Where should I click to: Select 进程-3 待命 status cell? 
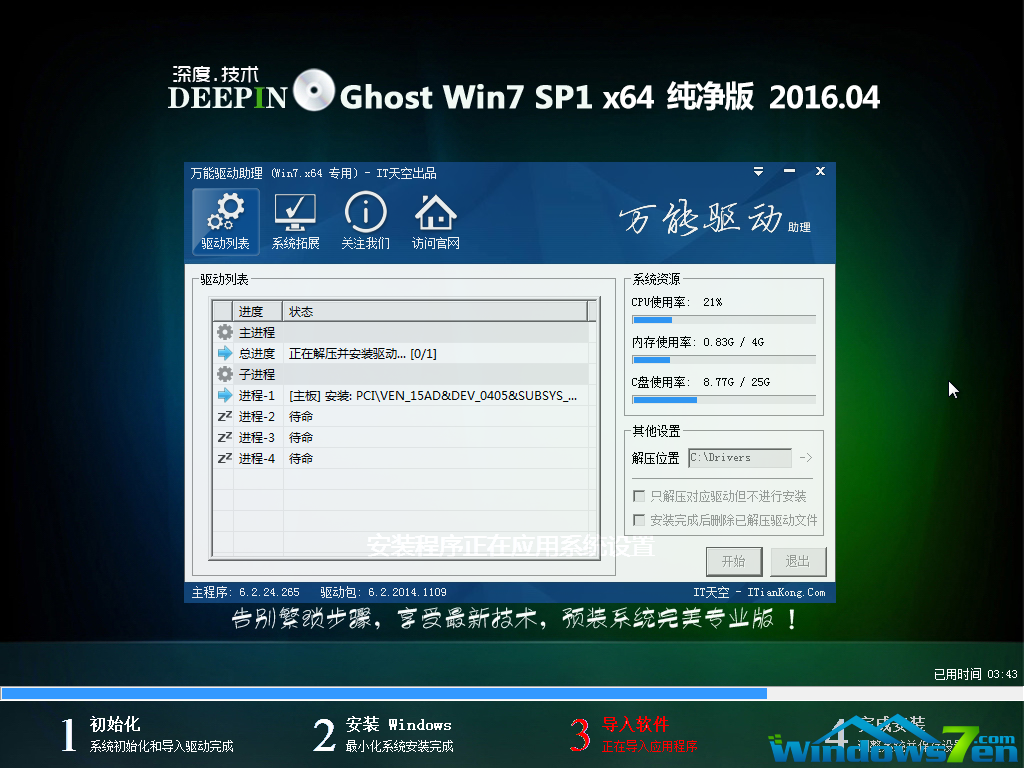point(301,438)
